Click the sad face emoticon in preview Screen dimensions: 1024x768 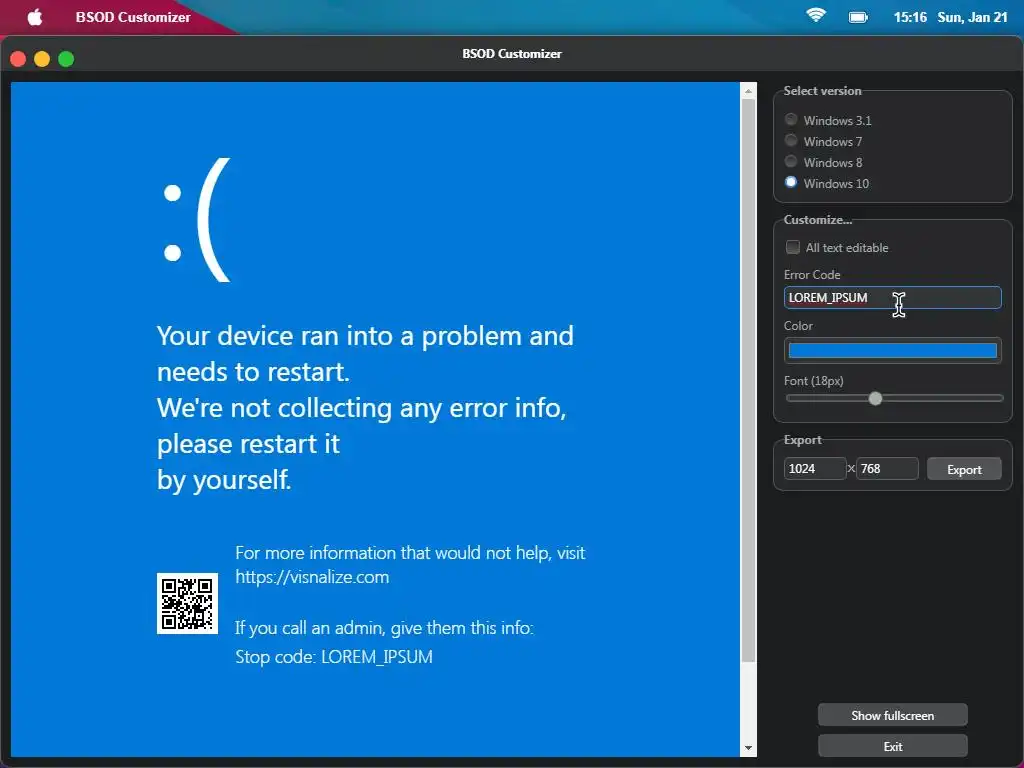click(197, 220)
